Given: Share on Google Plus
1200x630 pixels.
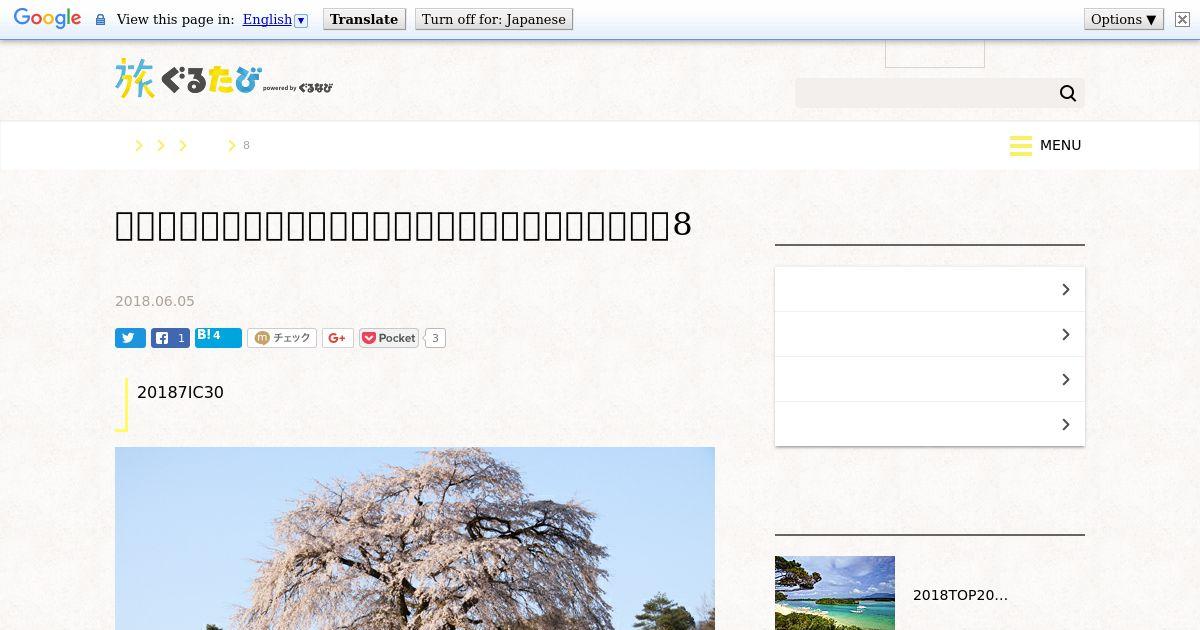Looking at the screenshot, I should [337, 338].
